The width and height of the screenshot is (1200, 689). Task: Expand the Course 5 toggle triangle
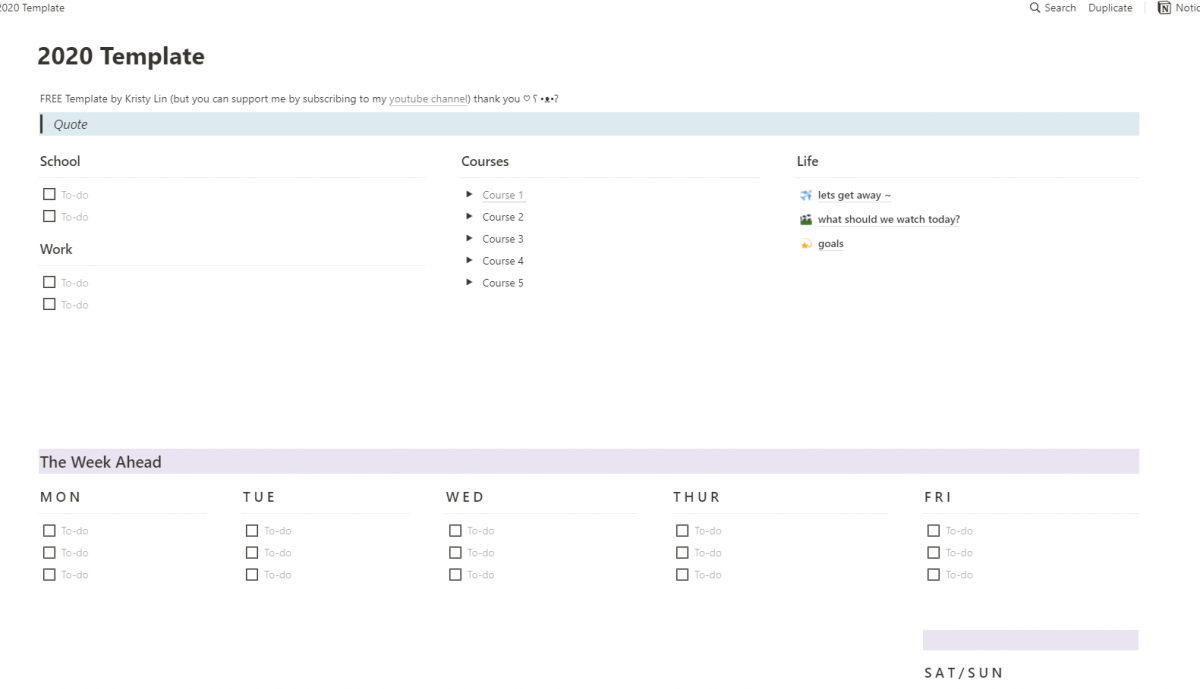469,282
